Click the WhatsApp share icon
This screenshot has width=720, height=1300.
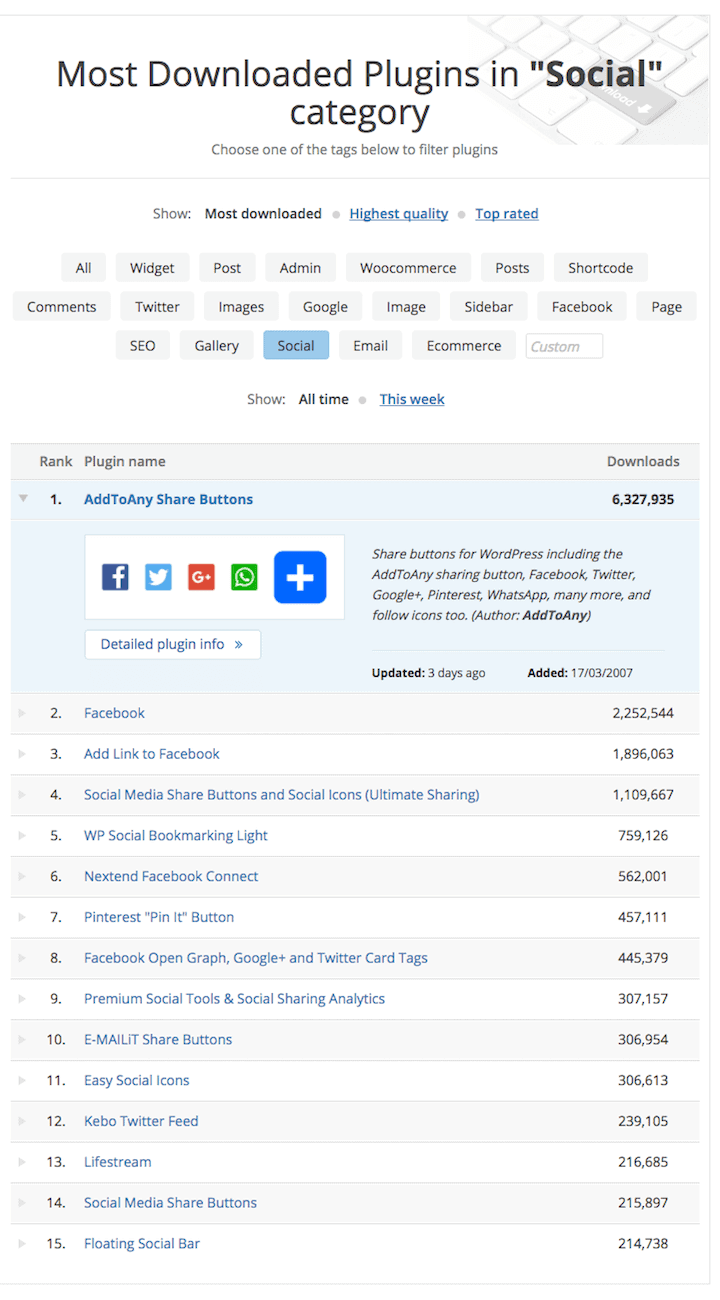pos(244,577)
